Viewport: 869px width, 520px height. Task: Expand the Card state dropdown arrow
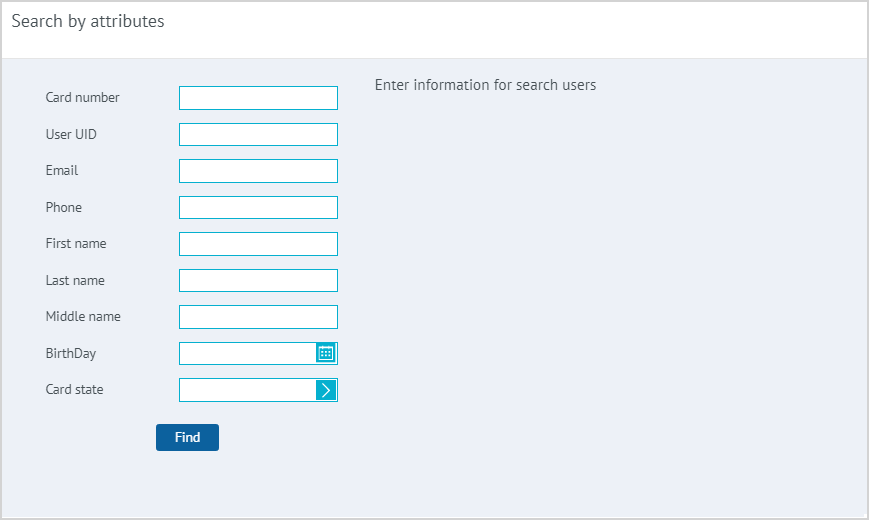click(x=326, y=390)
